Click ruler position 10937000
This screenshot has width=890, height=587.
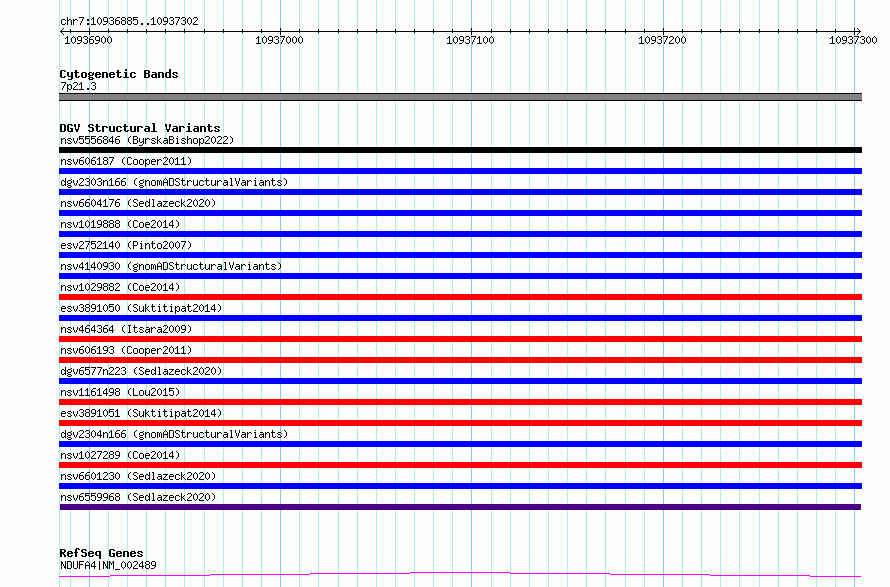point(279,40)
